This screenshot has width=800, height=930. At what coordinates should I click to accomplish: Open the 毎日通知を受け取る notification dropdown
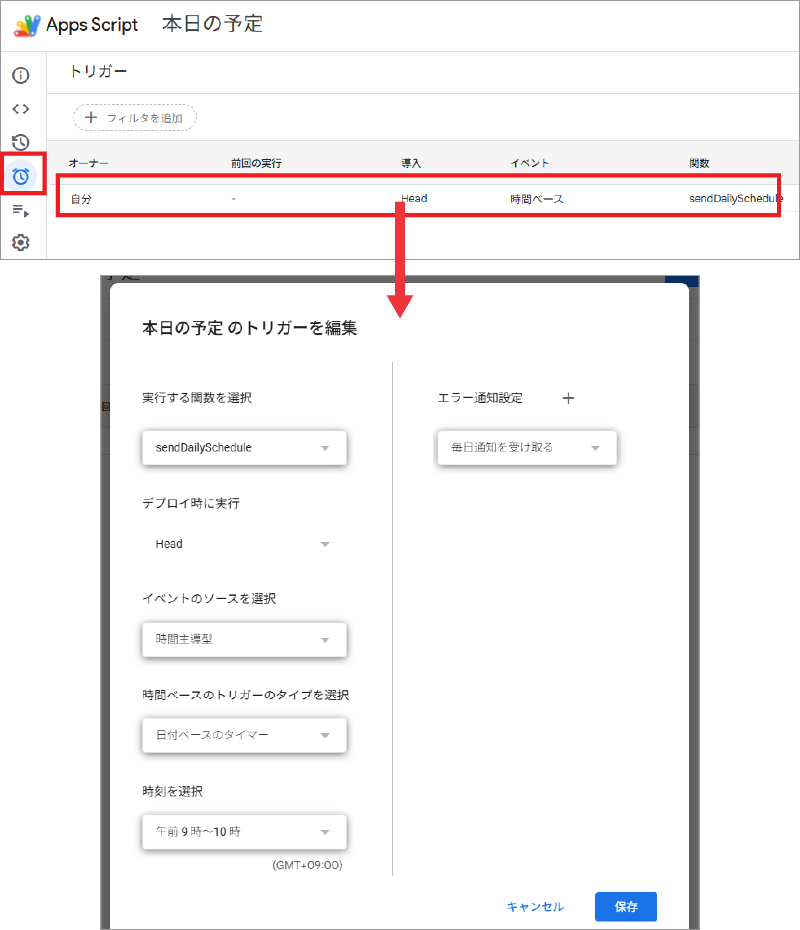pyautogui.click(x=527, y=448)
